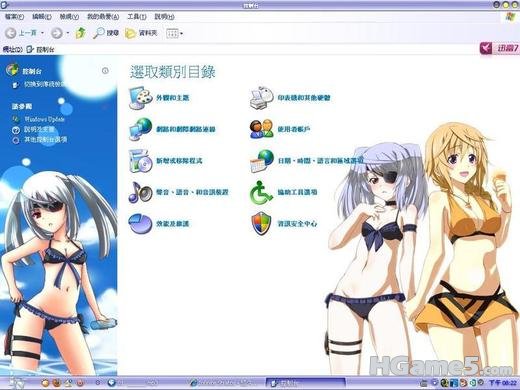
Task: Open the 新增或移除程式 CD box icon
Action: point(140,161)
